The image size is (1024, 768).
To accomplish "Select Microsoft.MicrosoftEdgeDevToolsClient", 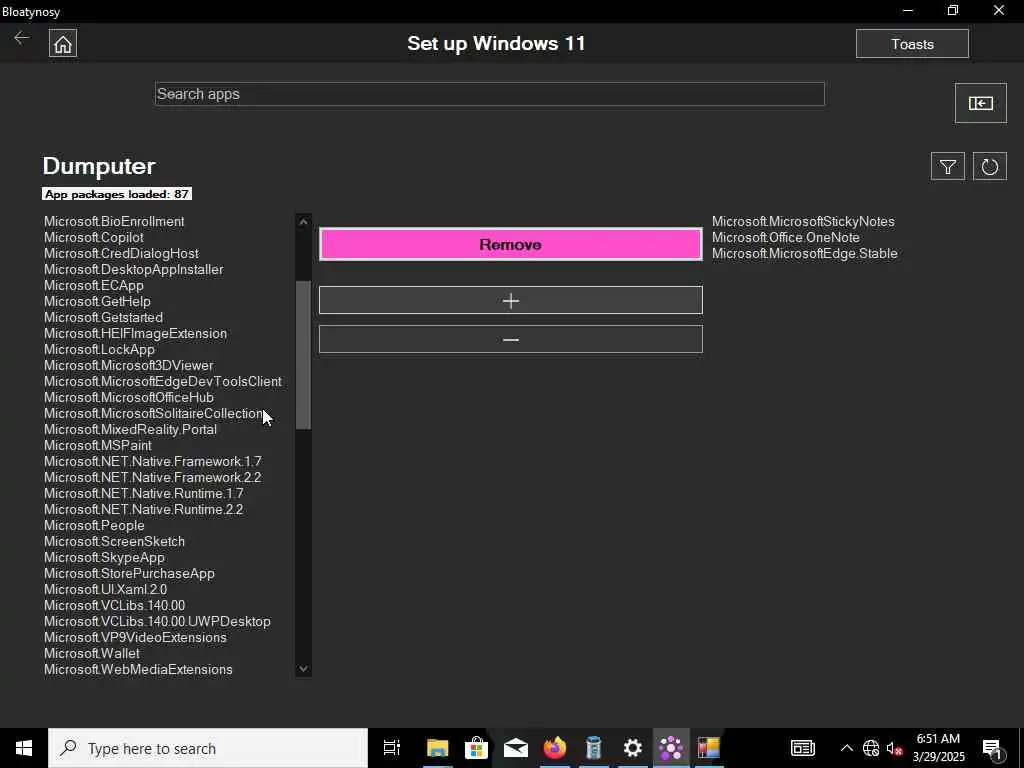I will (163, 381).
